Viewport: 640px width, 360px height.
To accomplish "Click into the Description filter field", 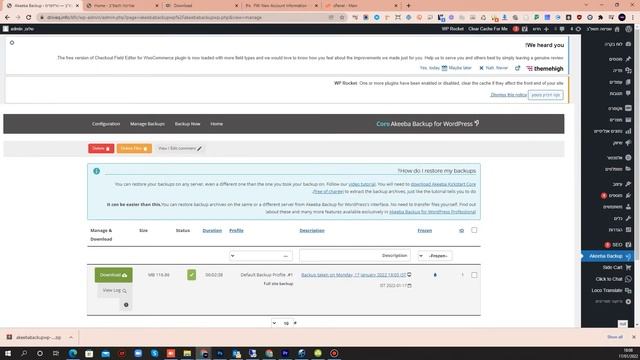I will click(355, 256).
